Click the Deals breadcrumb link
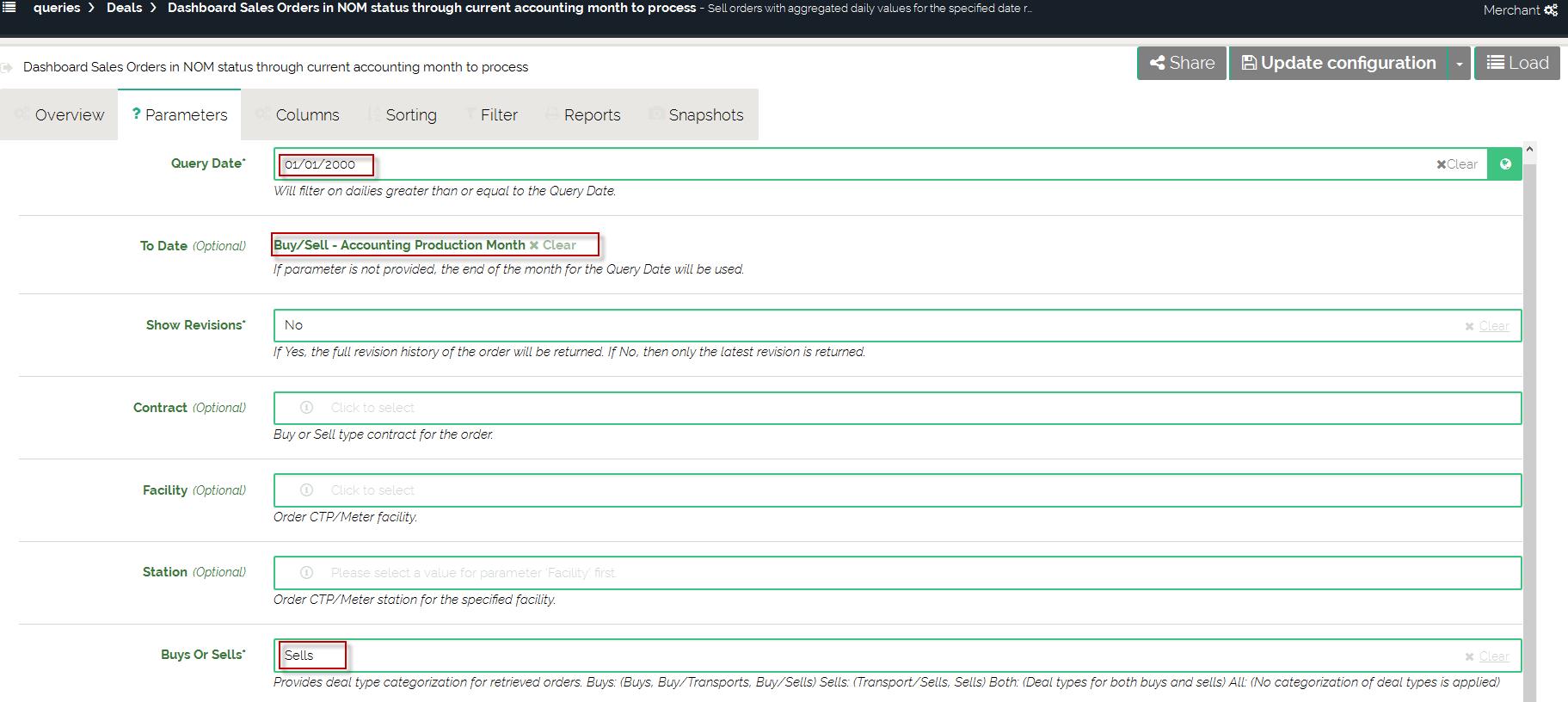The width and height of the screenshot is (1568, 702). (124, 8)
